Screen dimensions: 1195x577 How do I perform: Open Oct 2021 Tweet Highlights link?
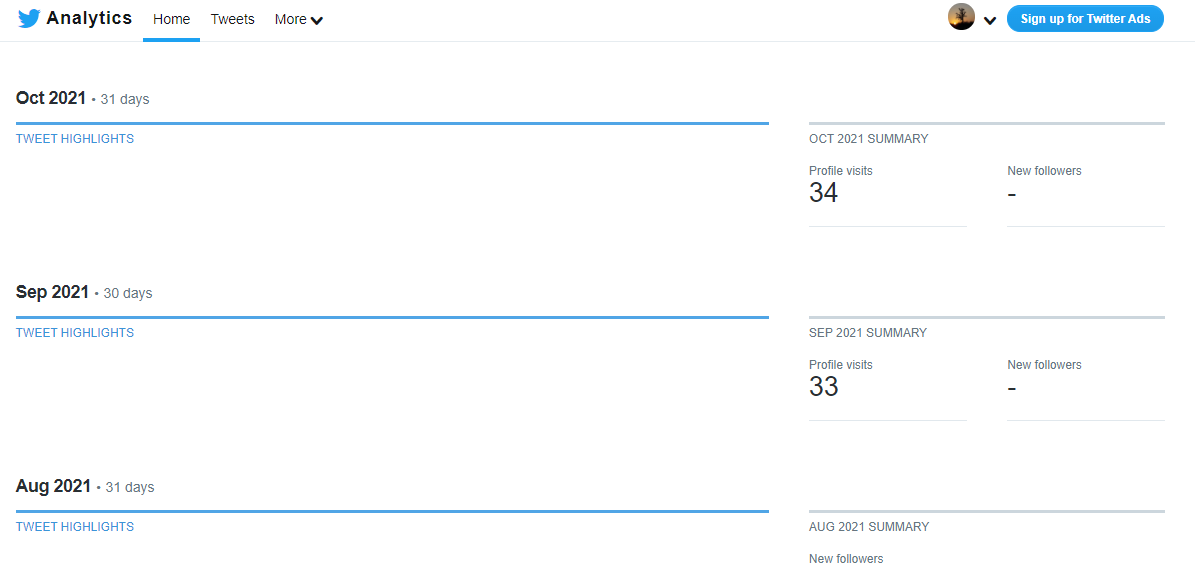75,139
